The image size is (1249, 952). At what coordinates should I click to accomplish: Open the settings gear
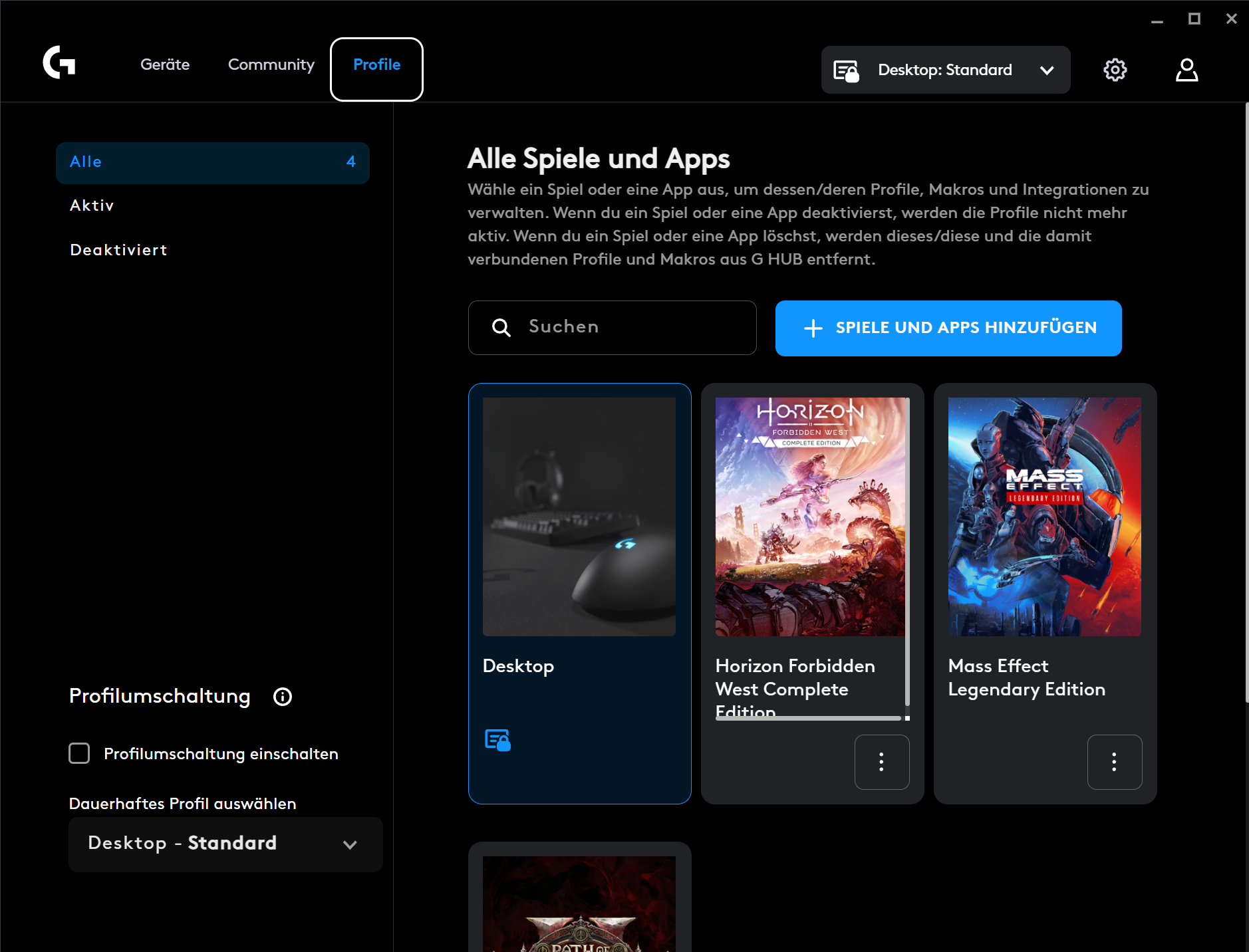pyautogui.click(x=1115, y=70)
